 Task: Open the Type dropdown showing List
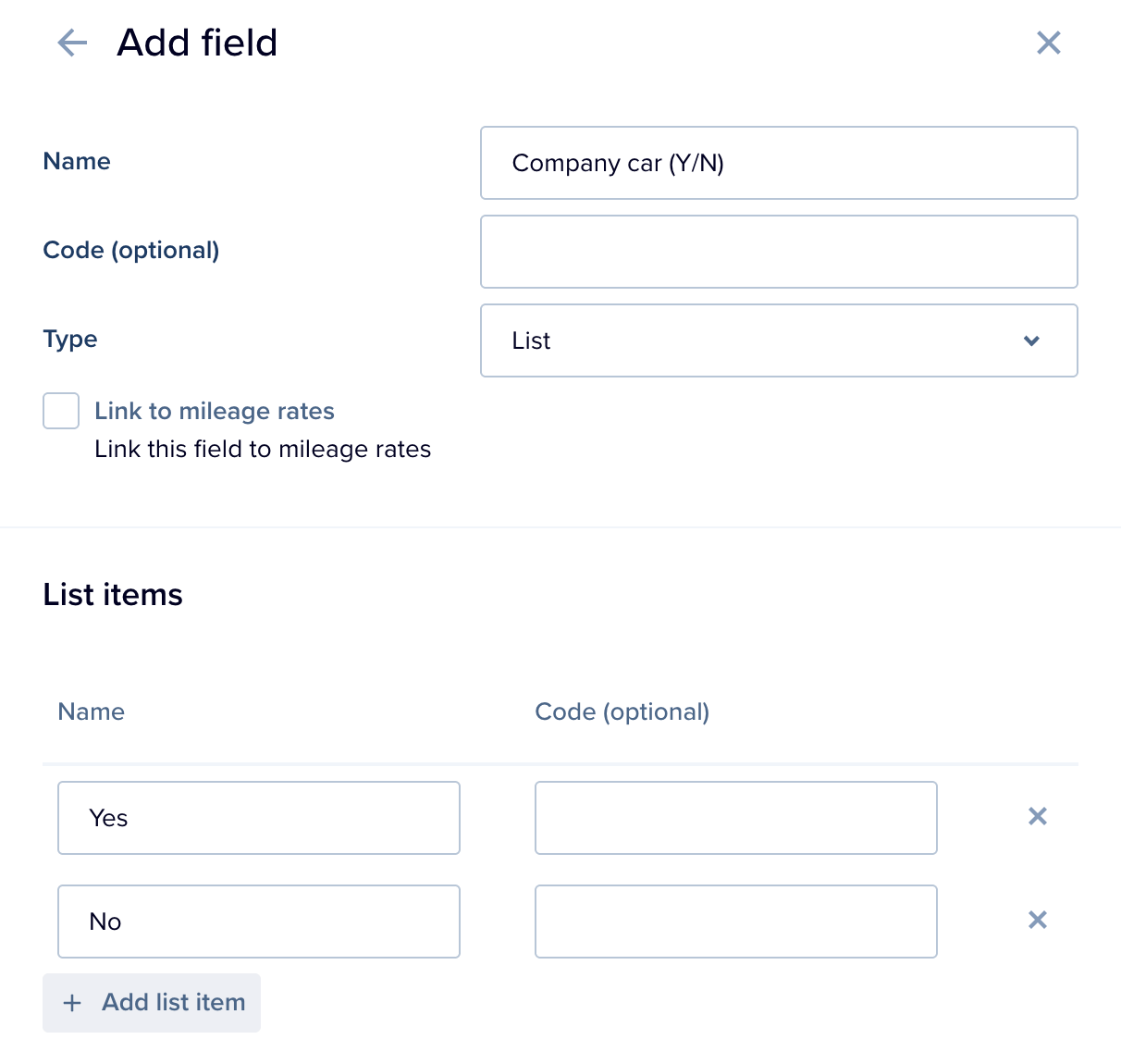click(x=779, y=340)
